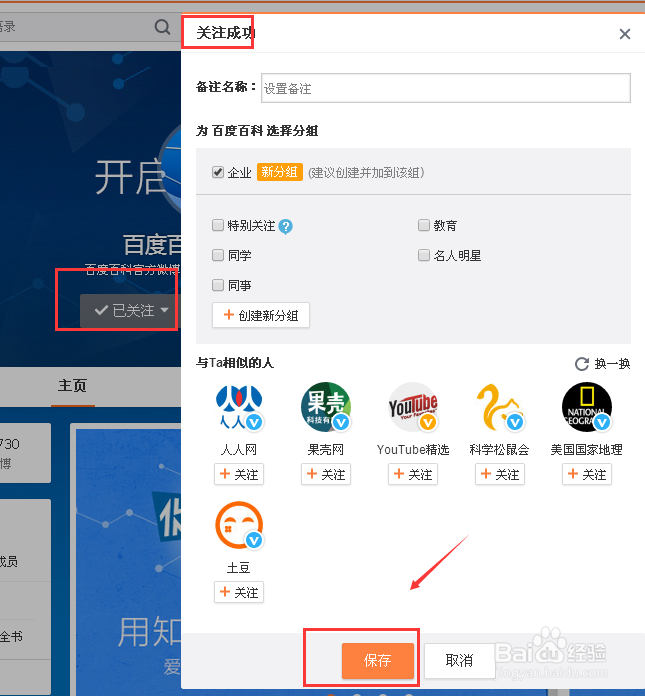The height and width of the screenshot is (696, 645).
Task: Follow 人人网 with its 关注 button
Action: tap(239, 474)
